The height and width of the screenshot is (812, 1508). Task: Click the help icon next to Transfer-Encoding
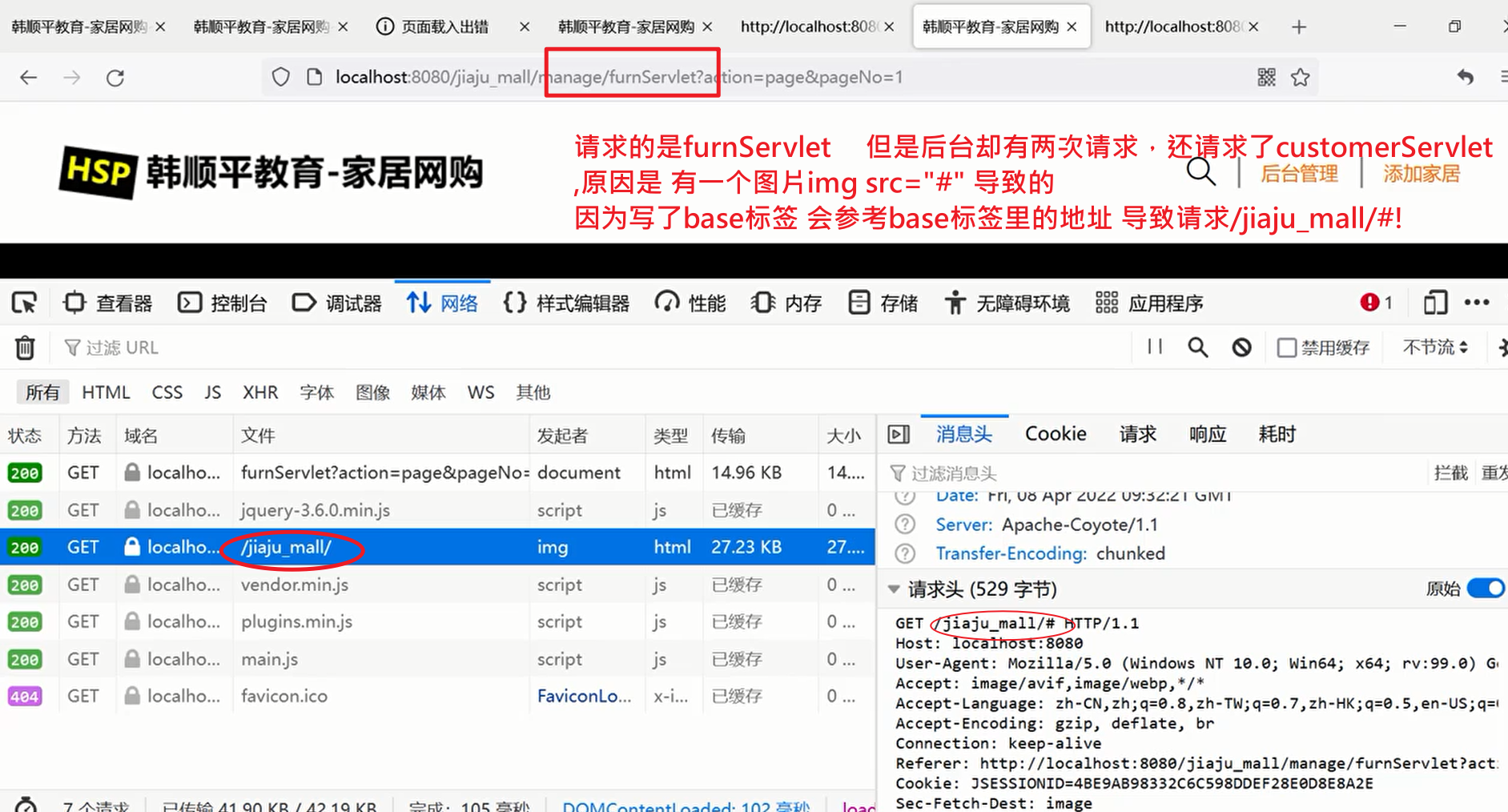[905, 553]
